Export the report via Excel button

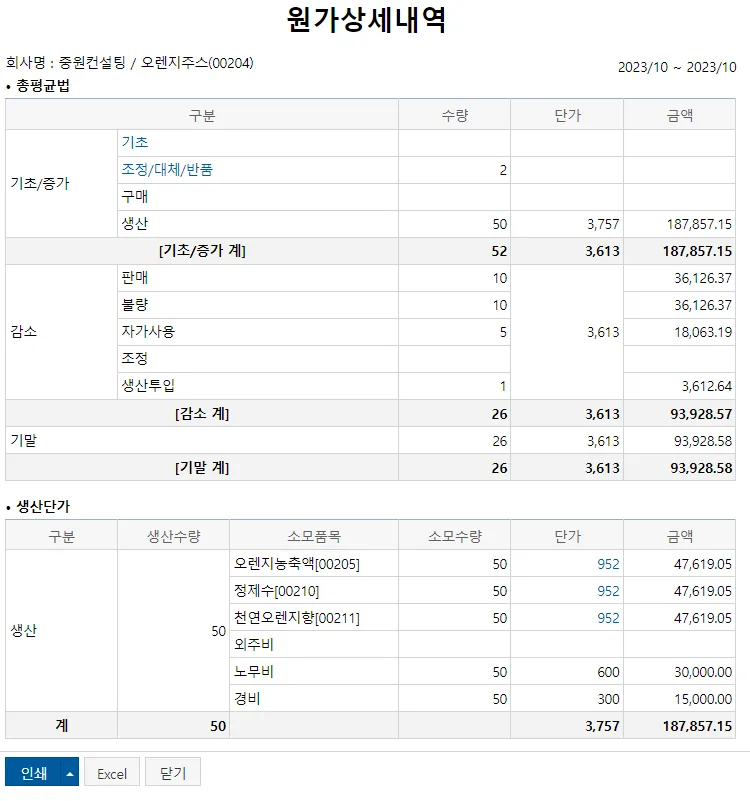(x=111, y=773)
